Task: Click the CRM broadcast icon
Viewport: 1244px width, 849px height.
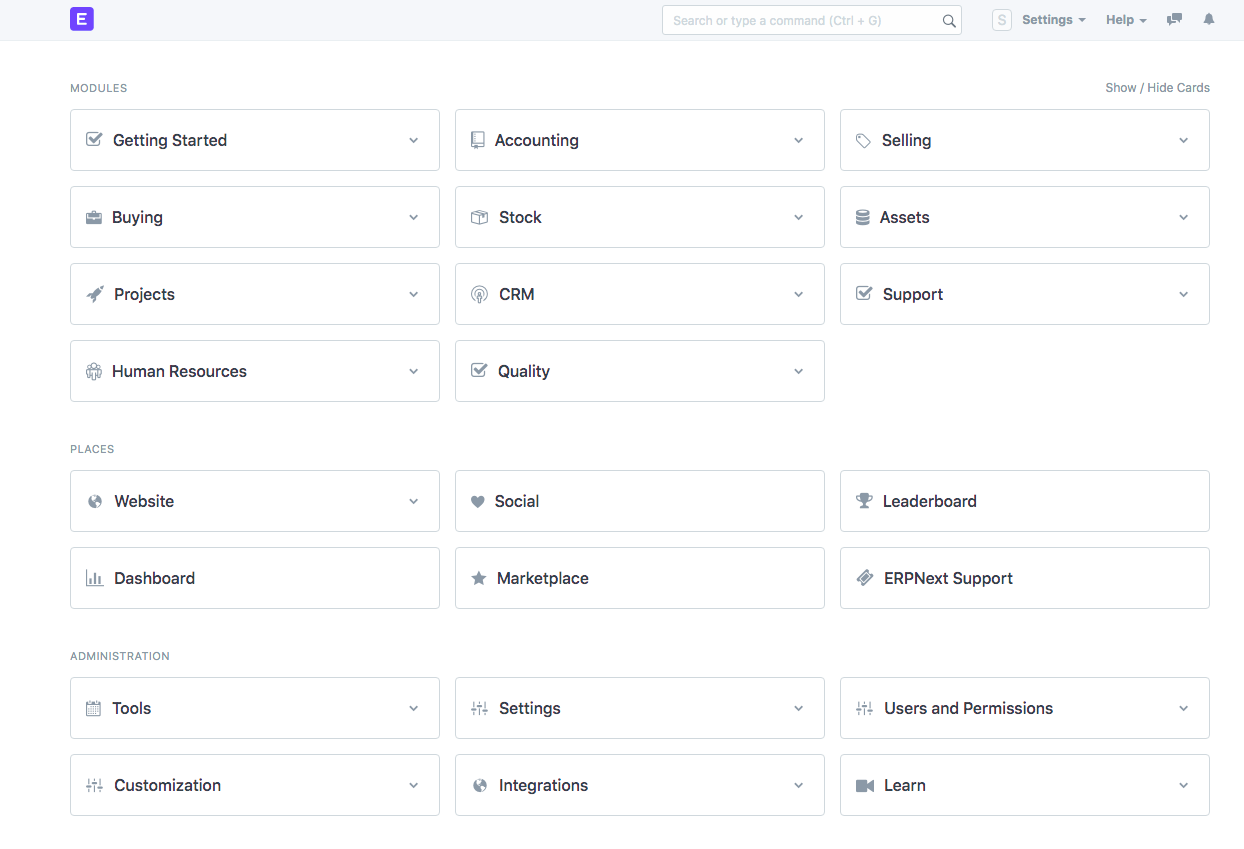Action: pyautogui.click(x=479, y=294)
